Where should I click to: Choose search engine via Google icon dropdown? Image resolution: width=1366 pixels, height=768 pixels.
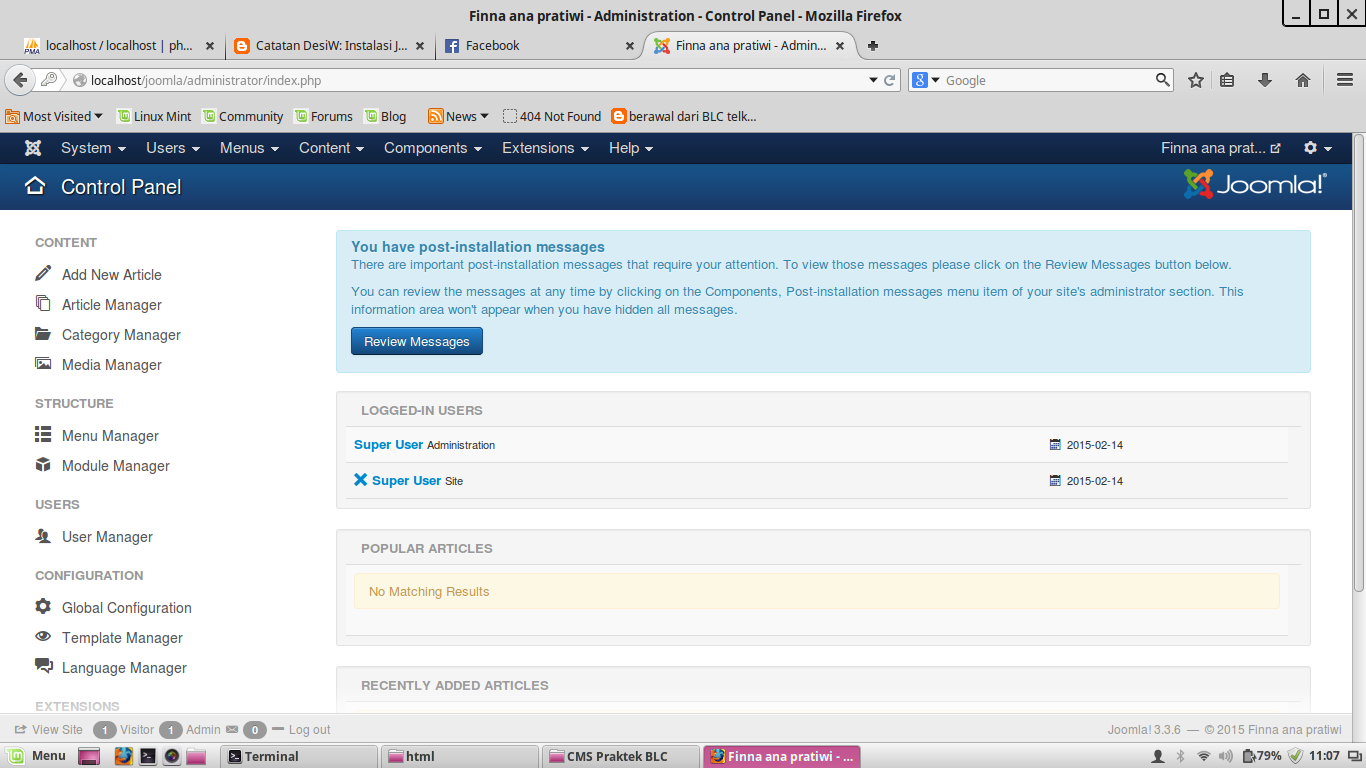pyautogui.click(x=927, y=80)
